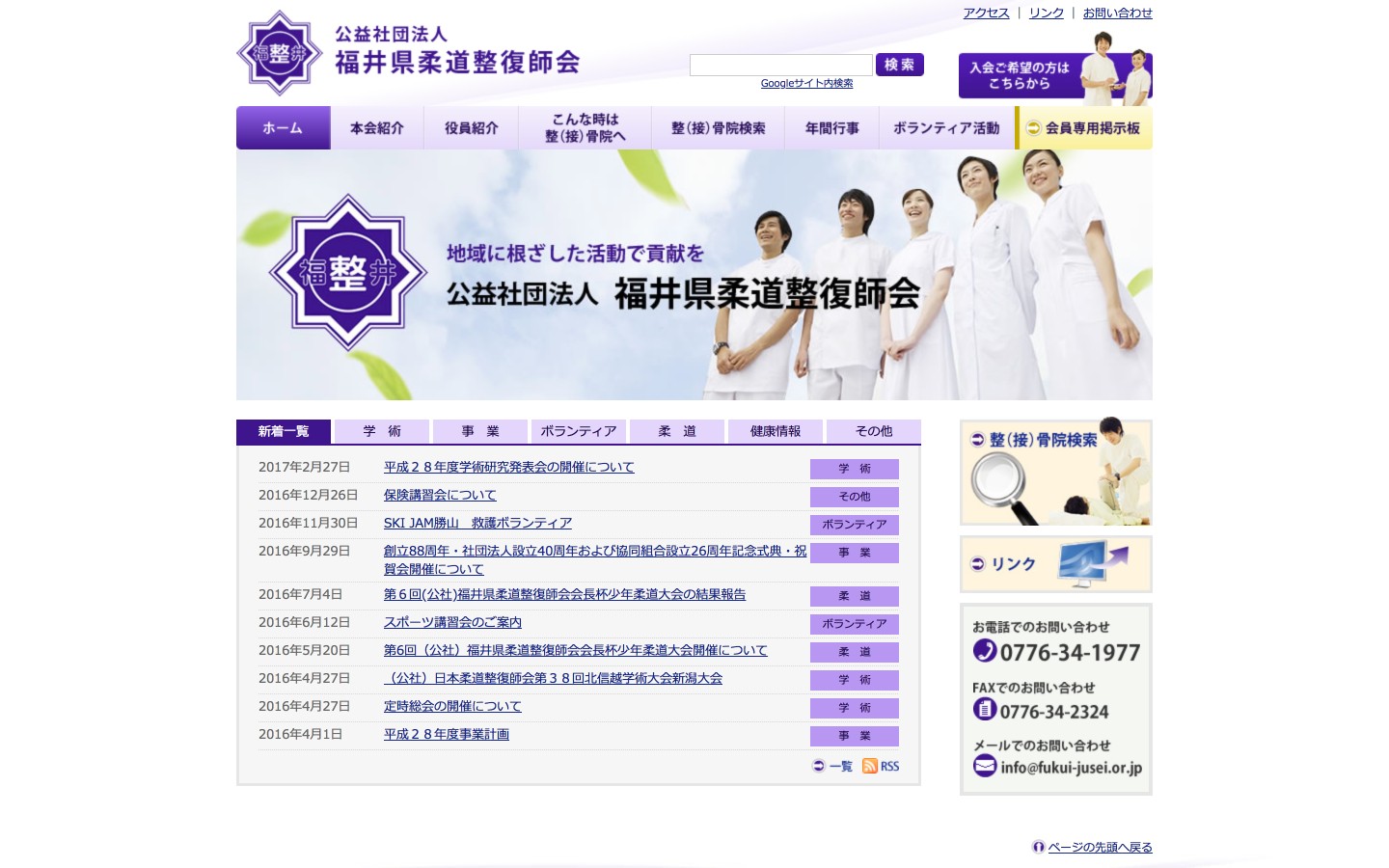Open the 整(接)骨院検索 magnifier banner
1389x868 pixels.
click(1056, 473)
